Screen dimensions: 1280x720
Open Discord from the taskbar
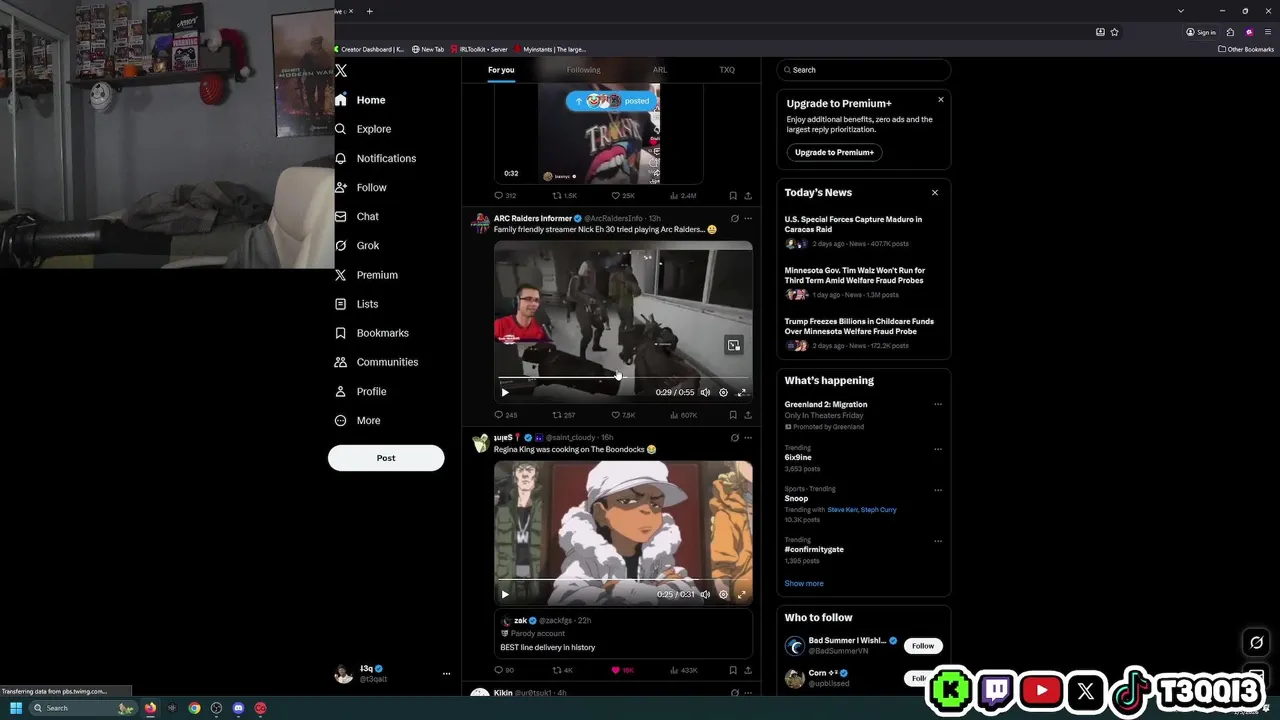pos(238,708)
